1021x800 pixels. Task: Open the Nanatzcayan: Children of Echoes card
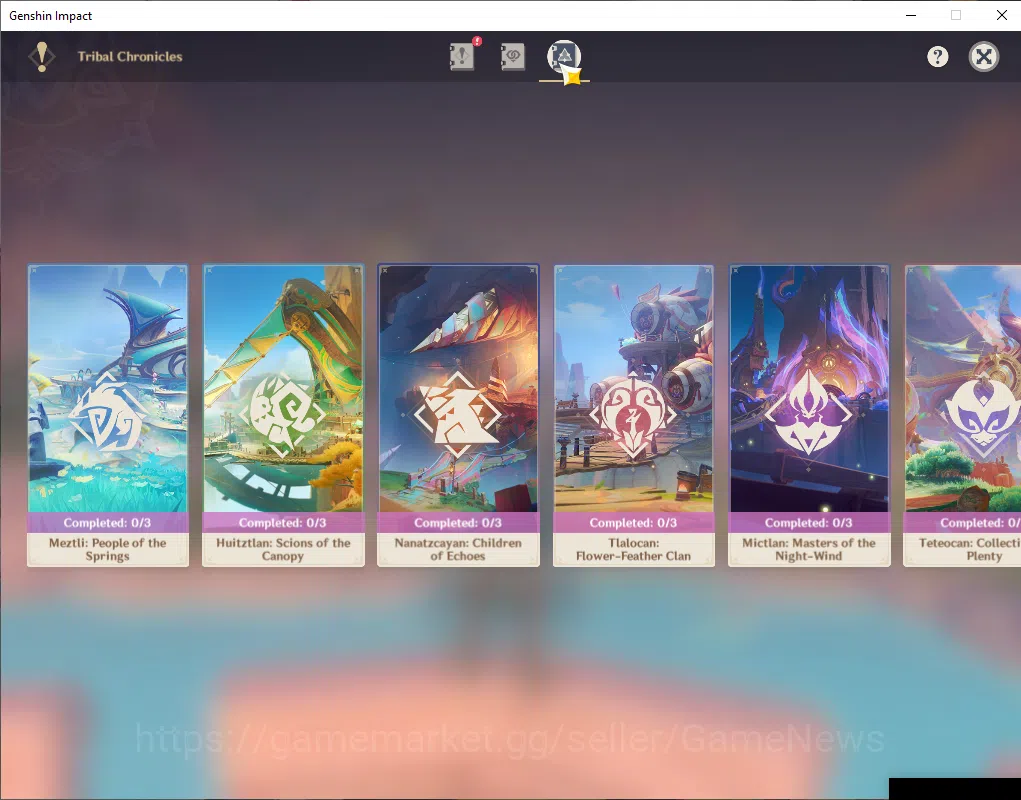[458, 415]
